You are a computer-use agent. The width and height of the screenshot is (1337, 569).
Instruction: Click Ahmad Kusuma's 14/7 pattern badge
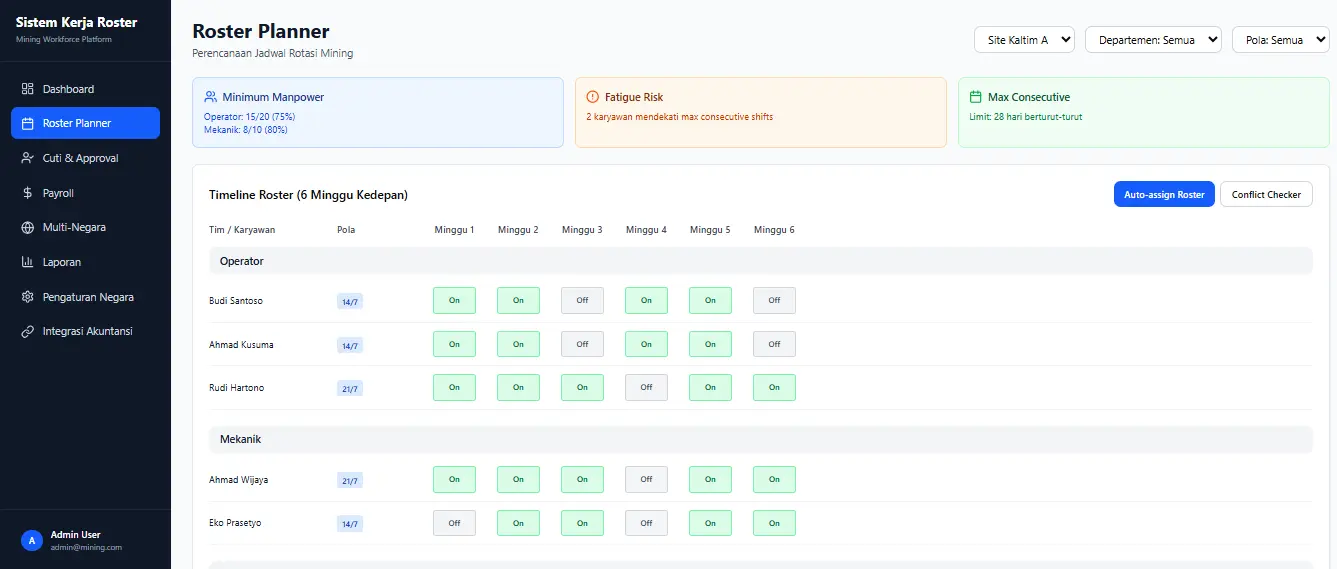(349, 346)
